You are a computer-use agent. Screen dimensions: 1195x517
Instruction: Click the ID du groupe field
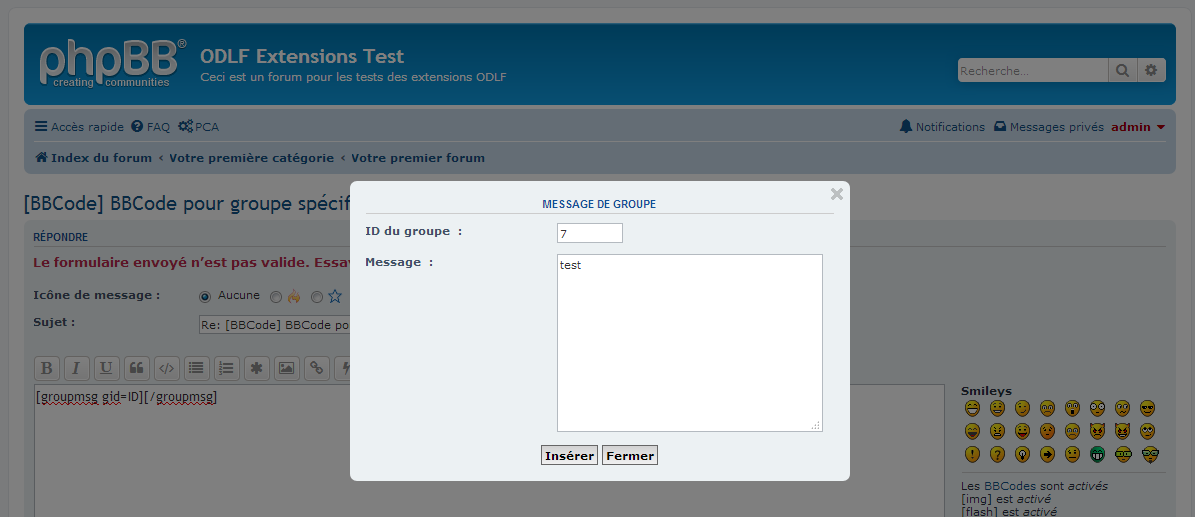(589, 233)
